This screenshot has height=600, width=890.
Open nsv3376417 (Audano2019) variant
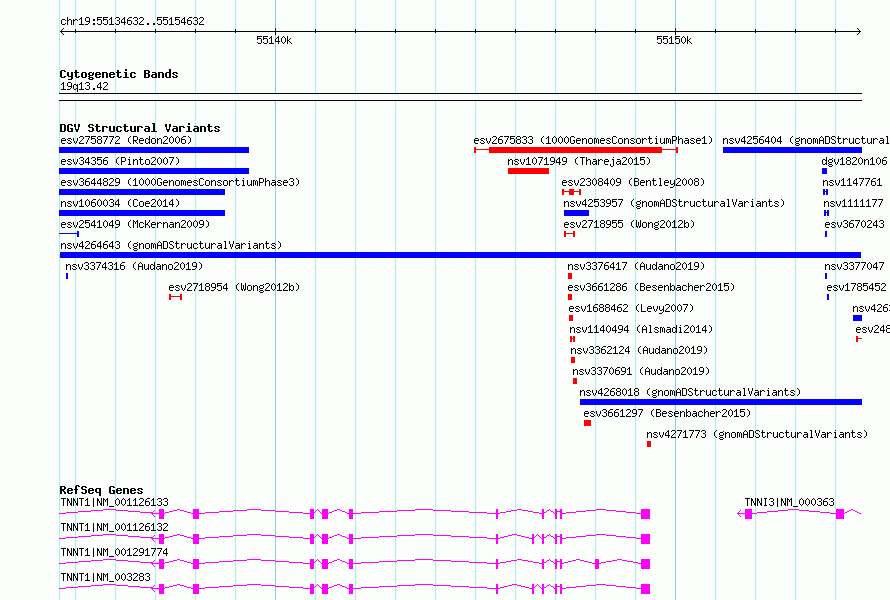636,266
